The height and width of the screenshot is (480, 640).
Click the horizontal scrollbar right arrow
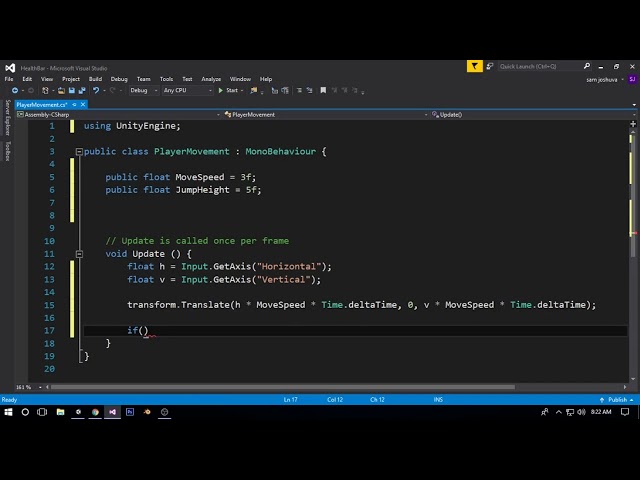click(624, 387)
